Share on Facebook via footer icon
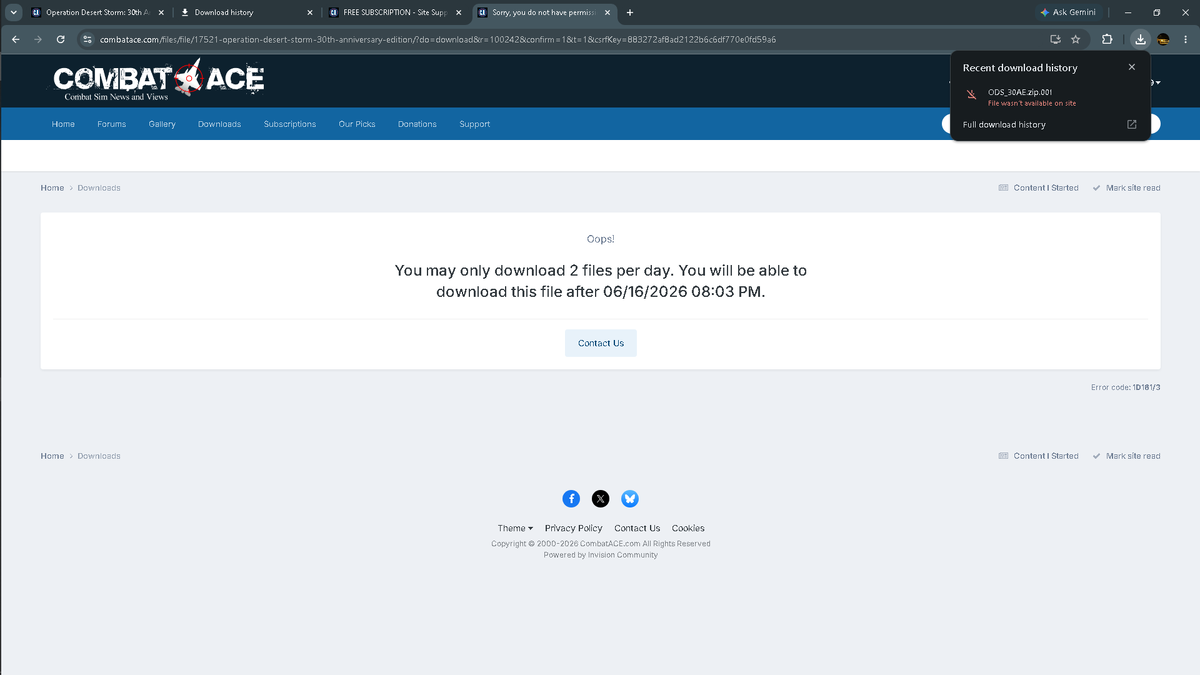The height and width of the screenshot is (675, 1200). [571, 498]
